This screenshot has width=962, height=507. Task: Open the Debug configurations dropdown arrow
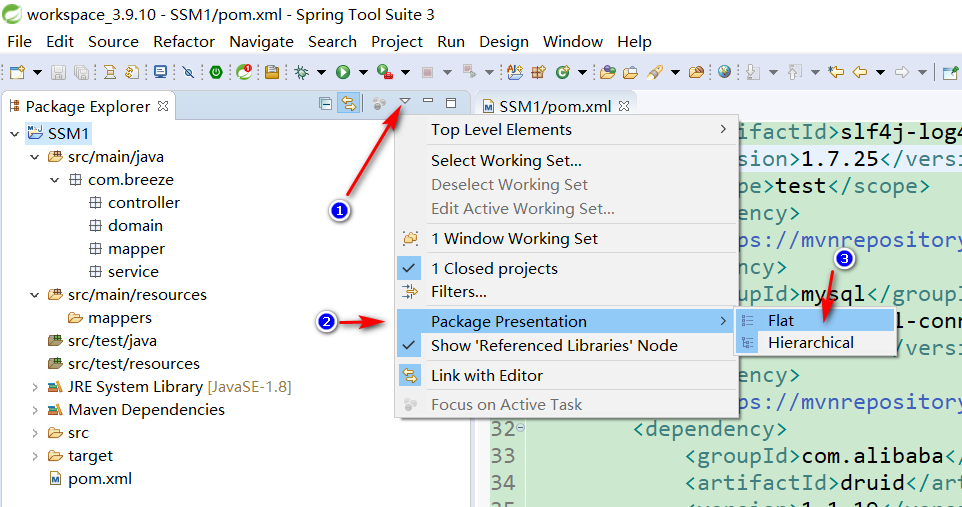[321, 72]
